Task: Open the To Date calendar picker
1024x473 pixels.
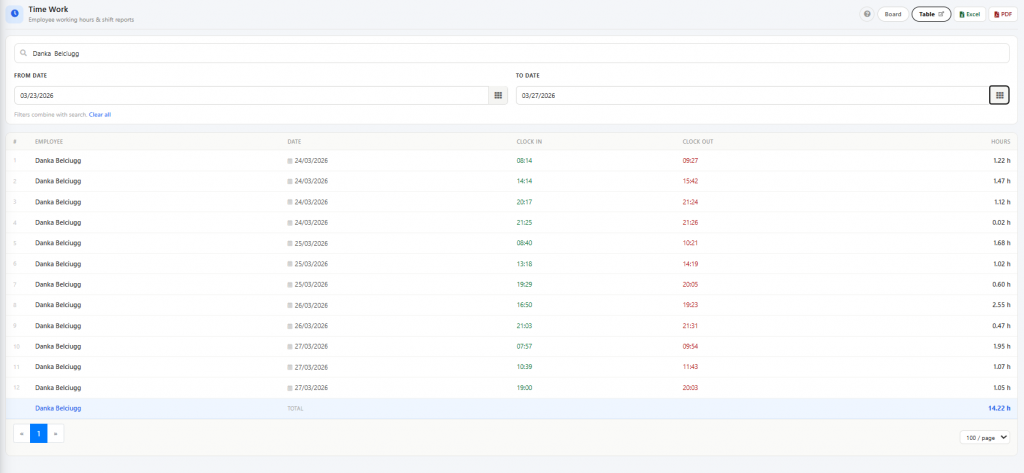Action: [999, 95]
